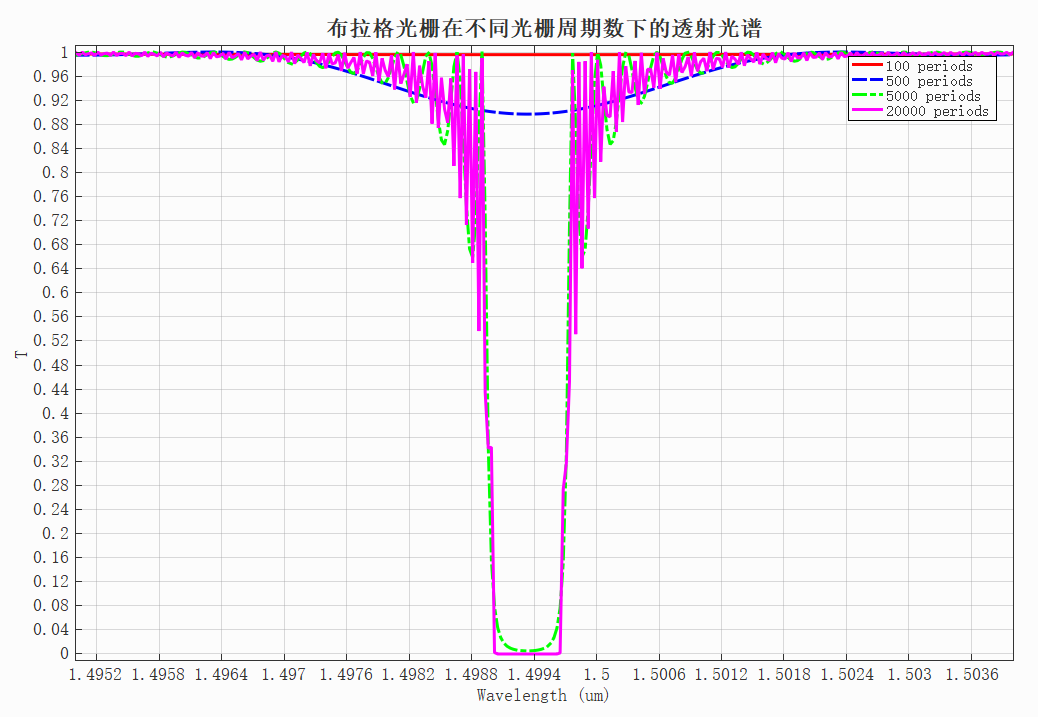Click the magenta line sample for 20000 periods
This screenshot has height=717, width=1038.
pyautogui.click(x=867, y=112)
